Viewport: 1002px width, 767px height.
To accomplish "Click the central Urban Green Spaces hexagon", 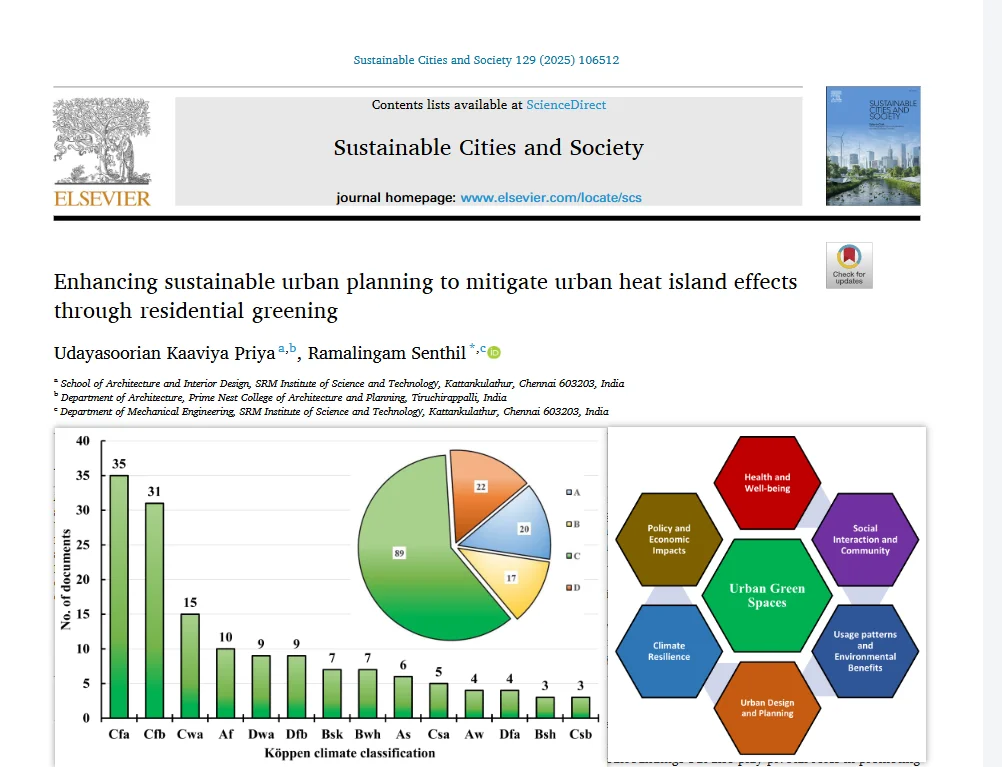I will pos(767,595).
